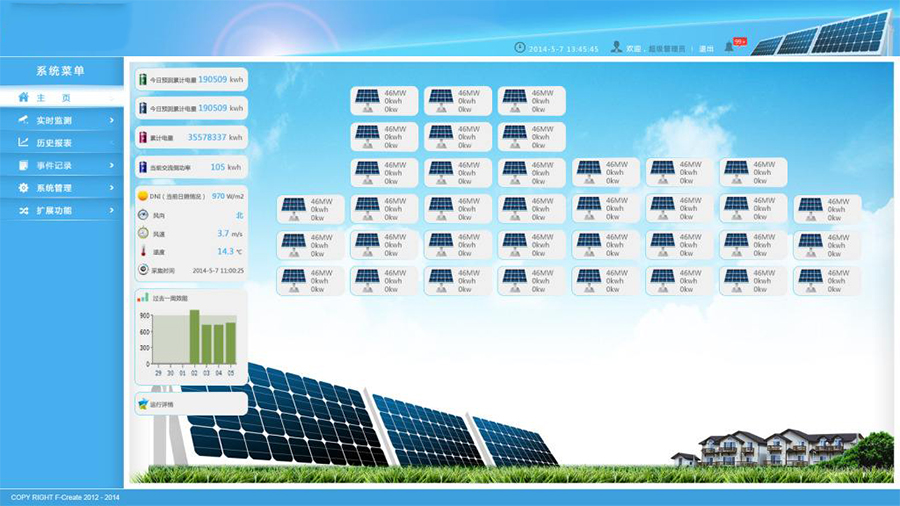Expand 实时监测 using its chevron arrow
The width and height of the screenshot is (900, 506).
(111, 121)
